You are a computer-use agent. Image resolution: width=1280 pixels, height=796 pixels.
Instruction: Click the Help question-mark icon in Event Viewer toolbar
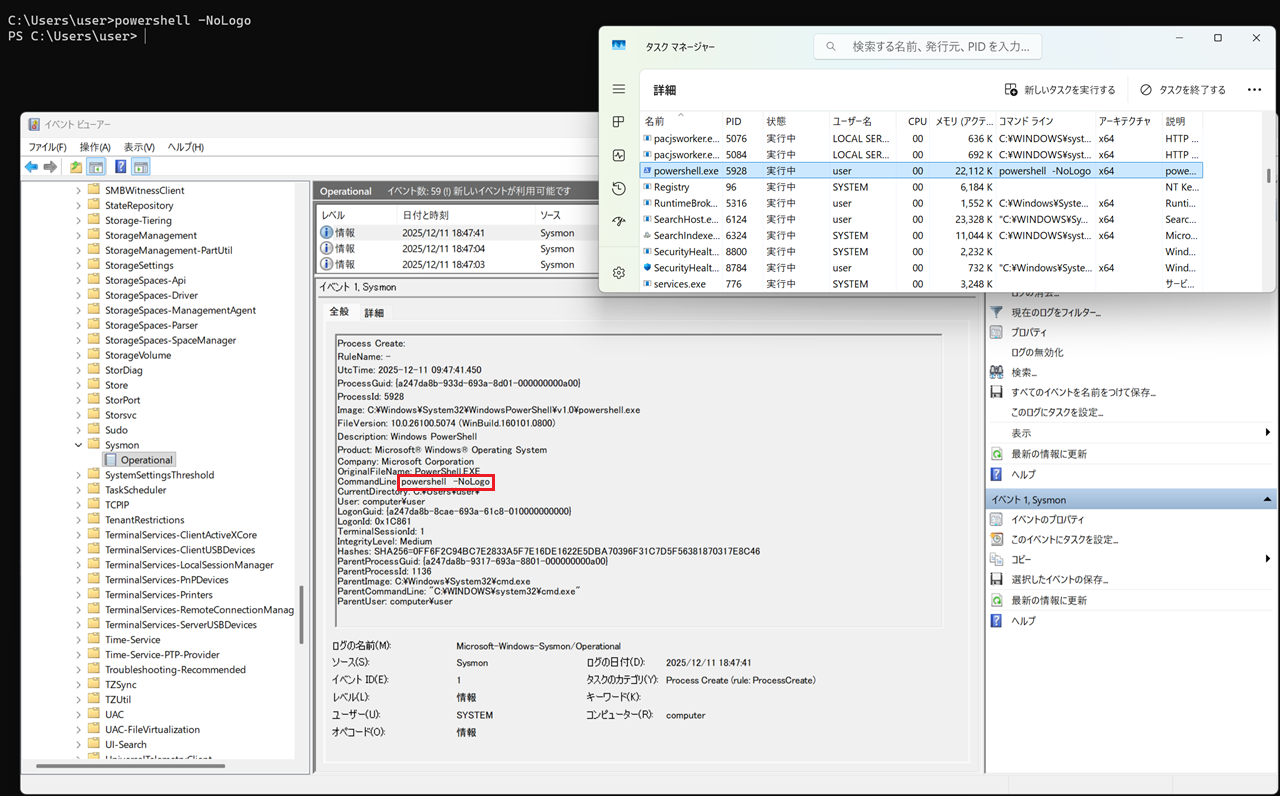click(x=119, y=166)
